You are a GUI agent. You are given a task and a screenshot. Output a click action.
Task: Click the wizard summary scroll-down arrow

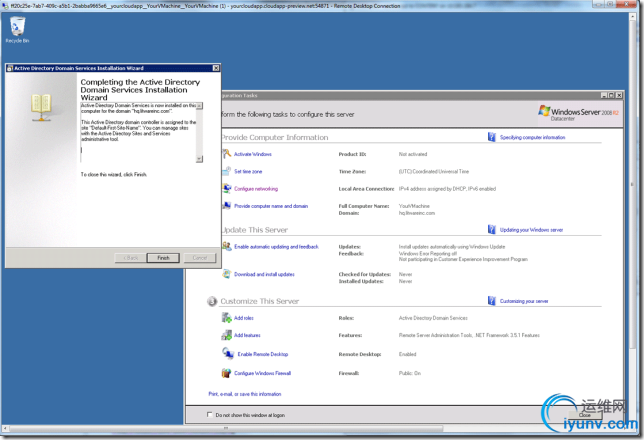click(x=199, y=159)
